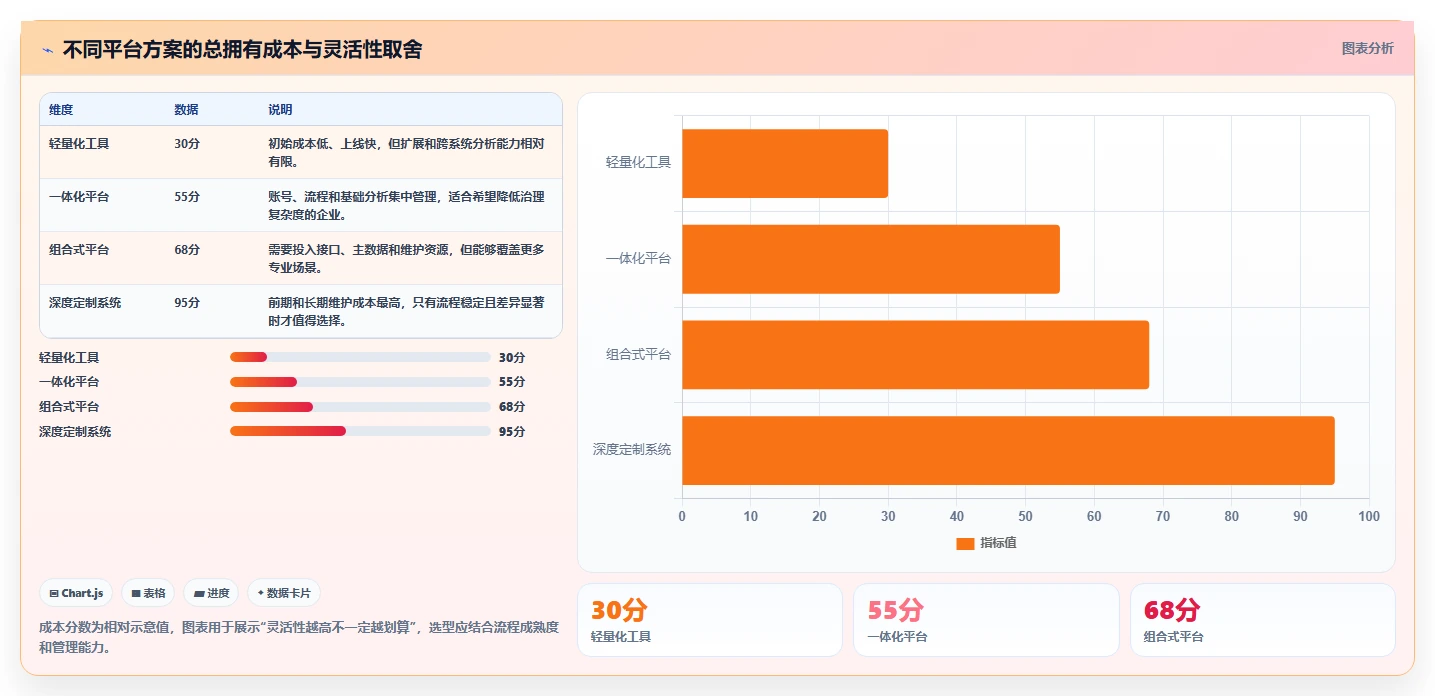Open the 68分 组合式平台 data card
Viewport: 1435px width, 696px height.
point(1262,620)
